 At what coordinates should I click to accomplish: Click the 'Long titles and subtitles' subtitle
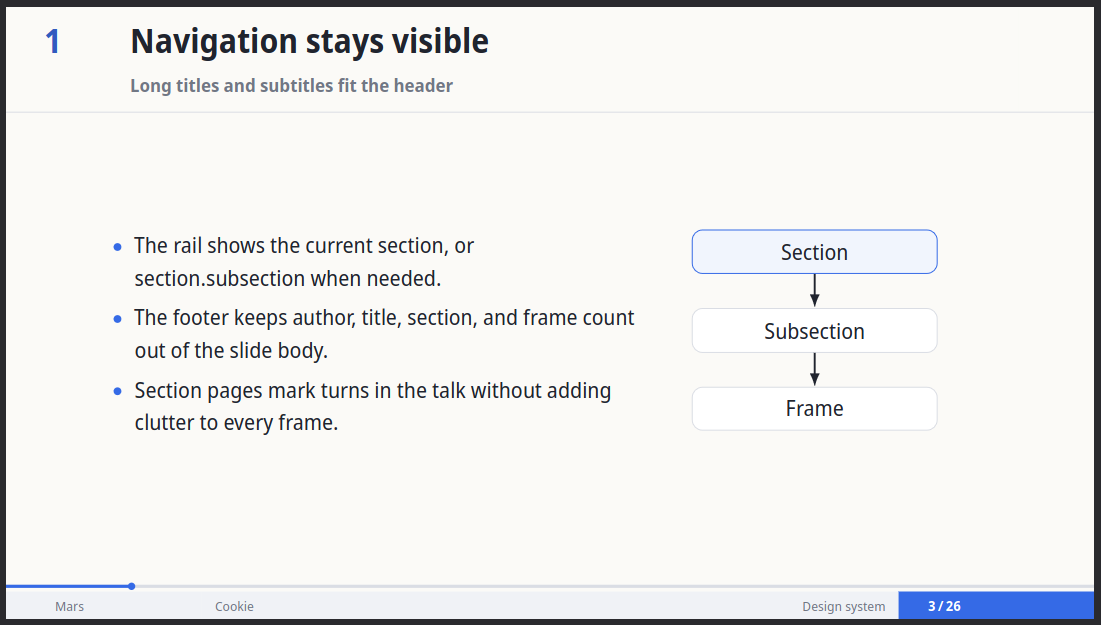(x=291, y=86)
